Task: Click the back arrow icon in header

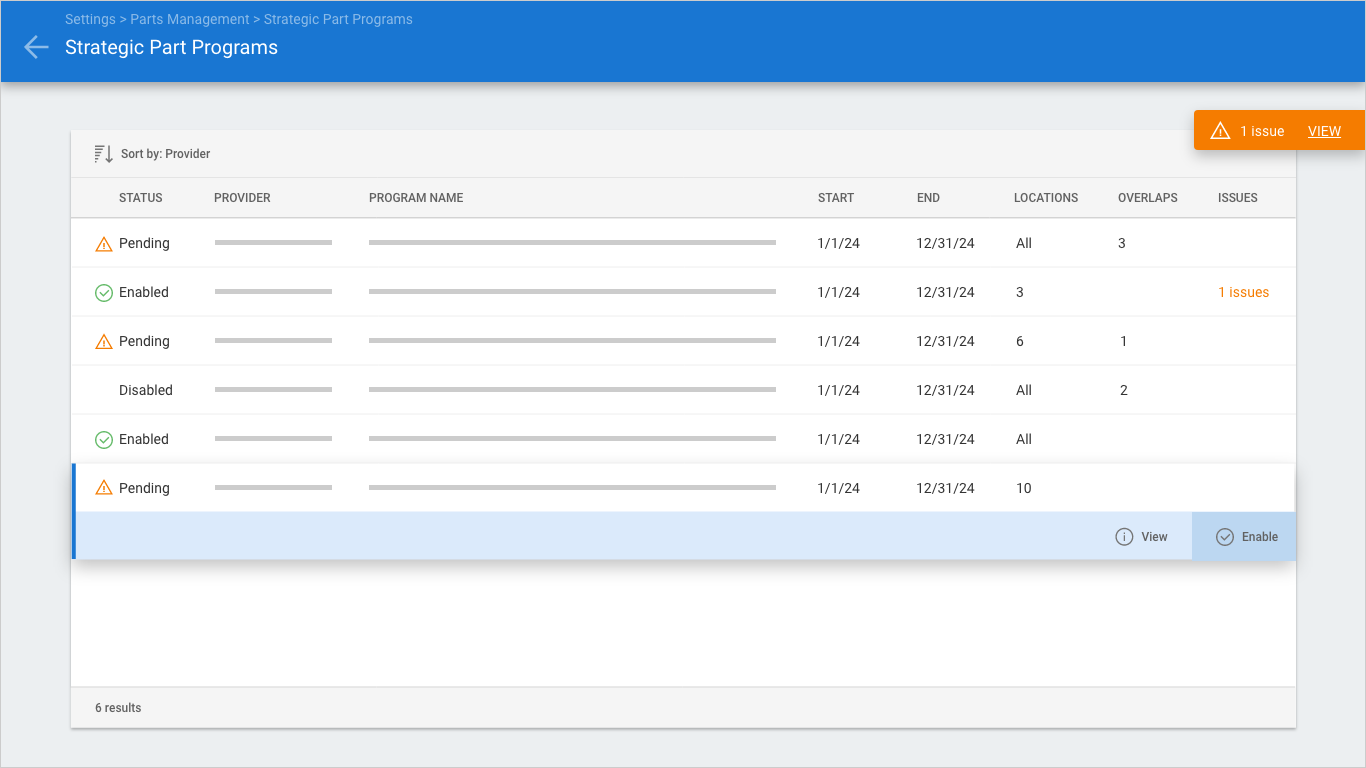Action: (x=36, y=47)
